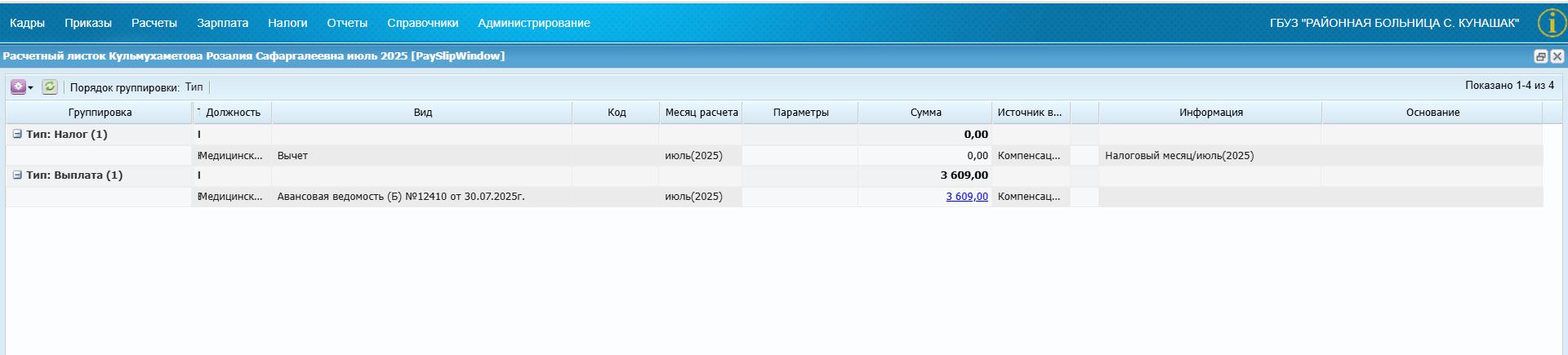Sort by Должность column header
1568x355 pixels.
click(x=233, y=113)
